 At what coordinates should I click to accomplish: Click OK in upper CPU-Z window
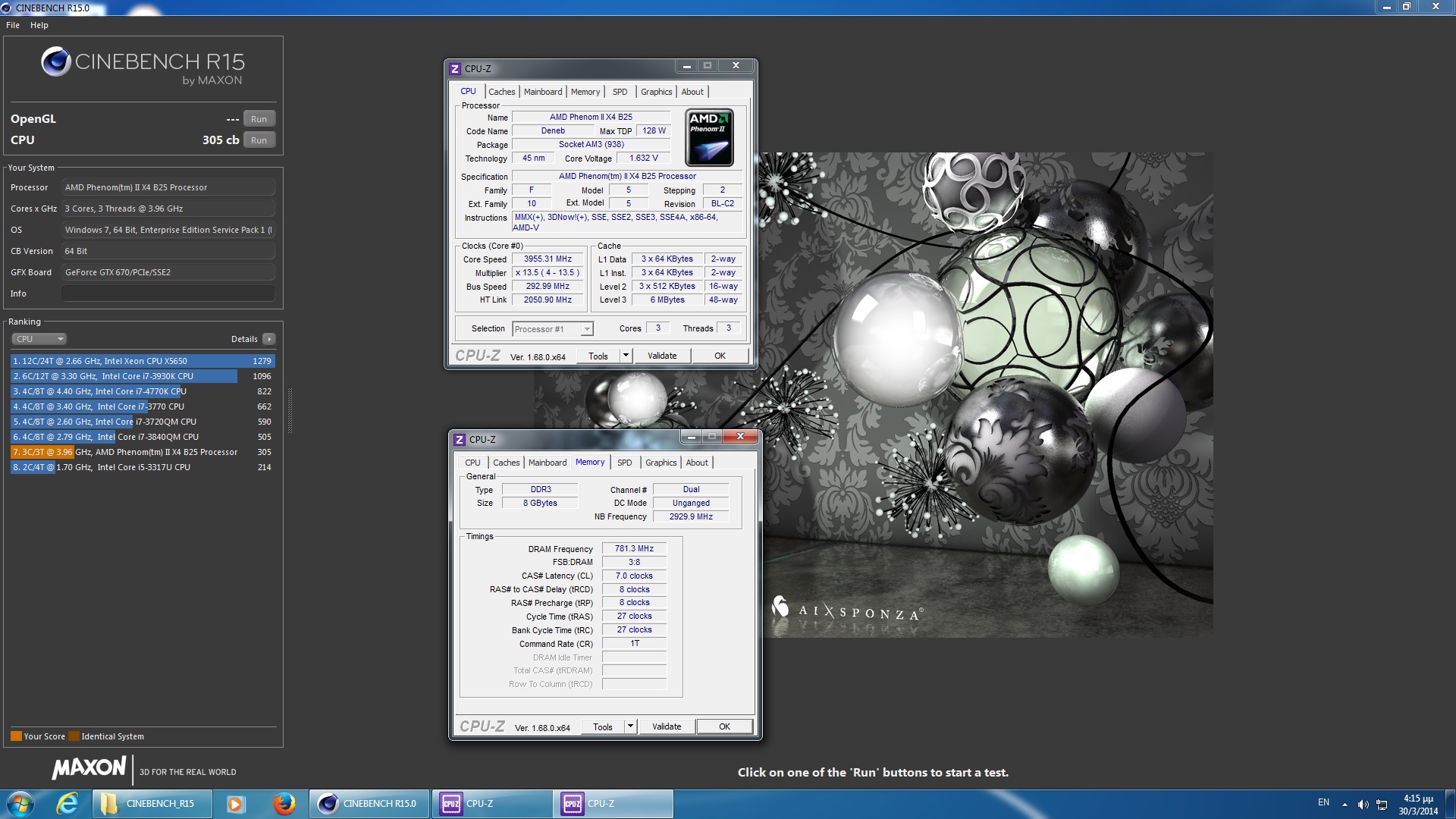(720, 356)
